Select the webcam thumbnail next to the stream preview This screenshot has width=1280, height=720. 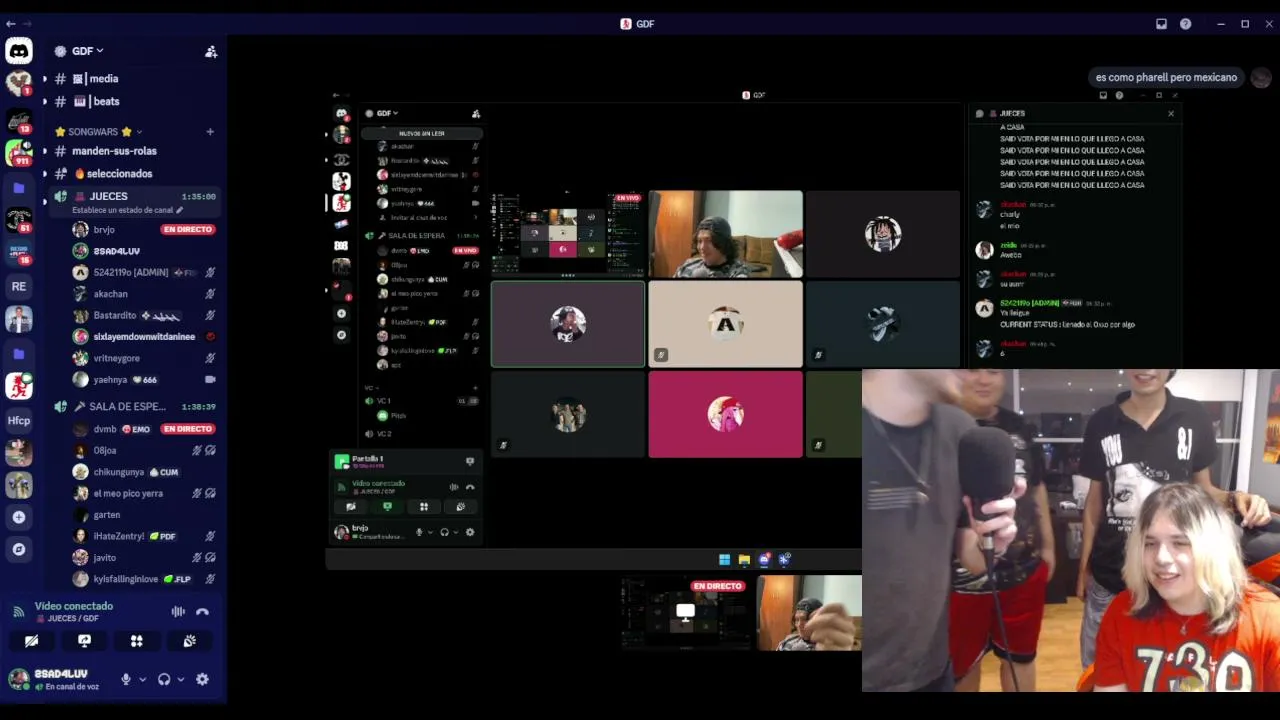809,612
